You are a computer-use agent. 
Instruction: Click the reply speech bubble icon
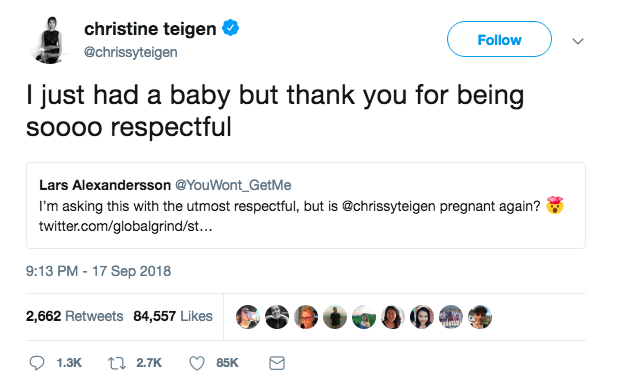[37, 363]
